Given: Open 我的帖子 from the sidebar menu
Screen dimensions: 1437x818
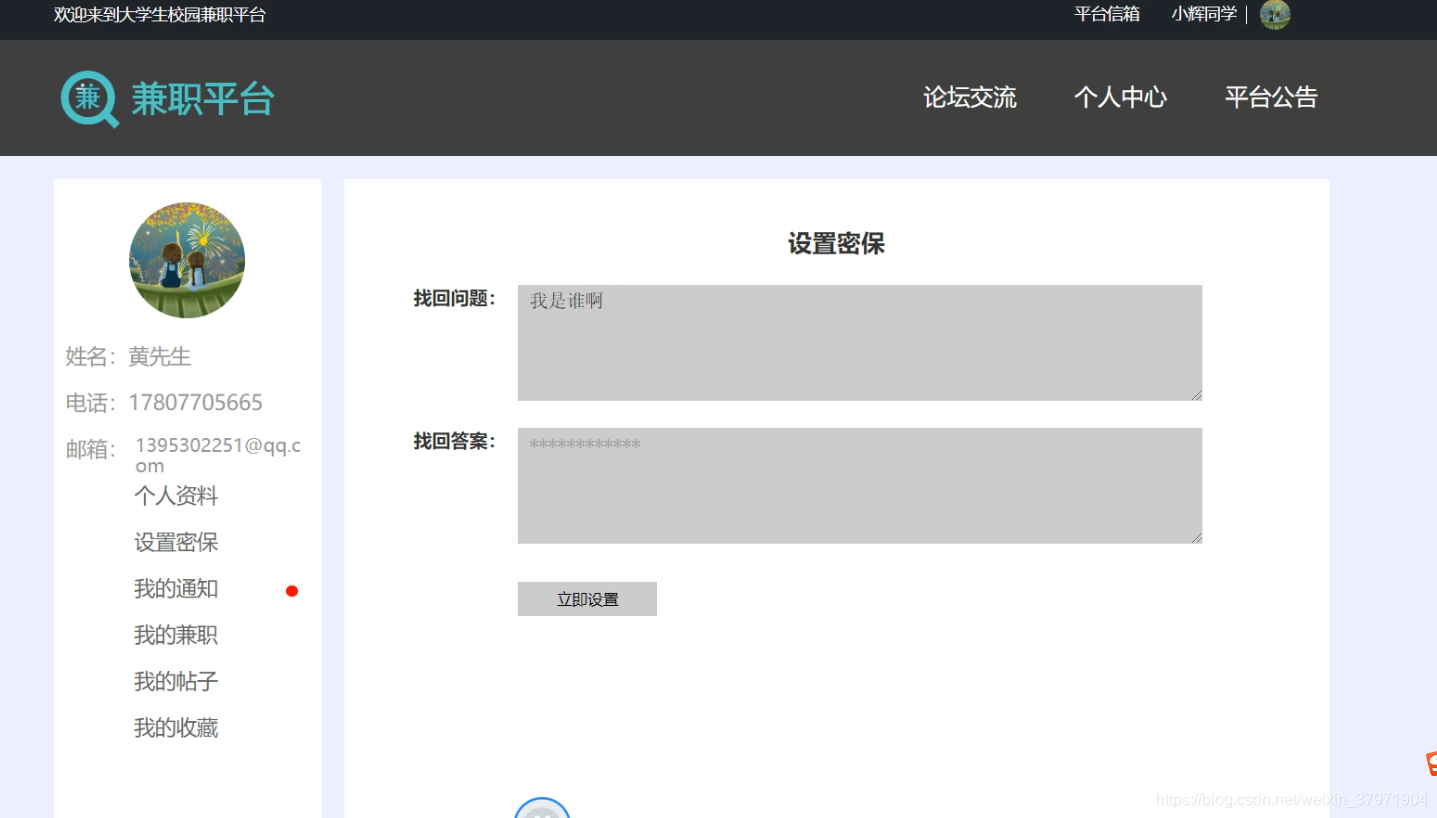Looking at the screenshot, I should tap(174, 681).
